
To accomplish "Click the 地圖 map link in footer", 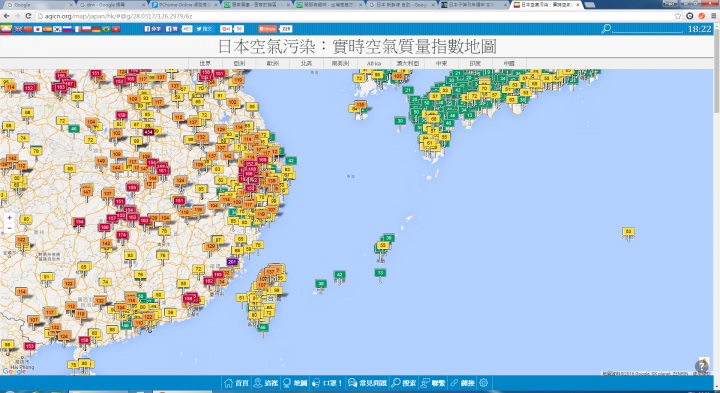I will (295, 383).
